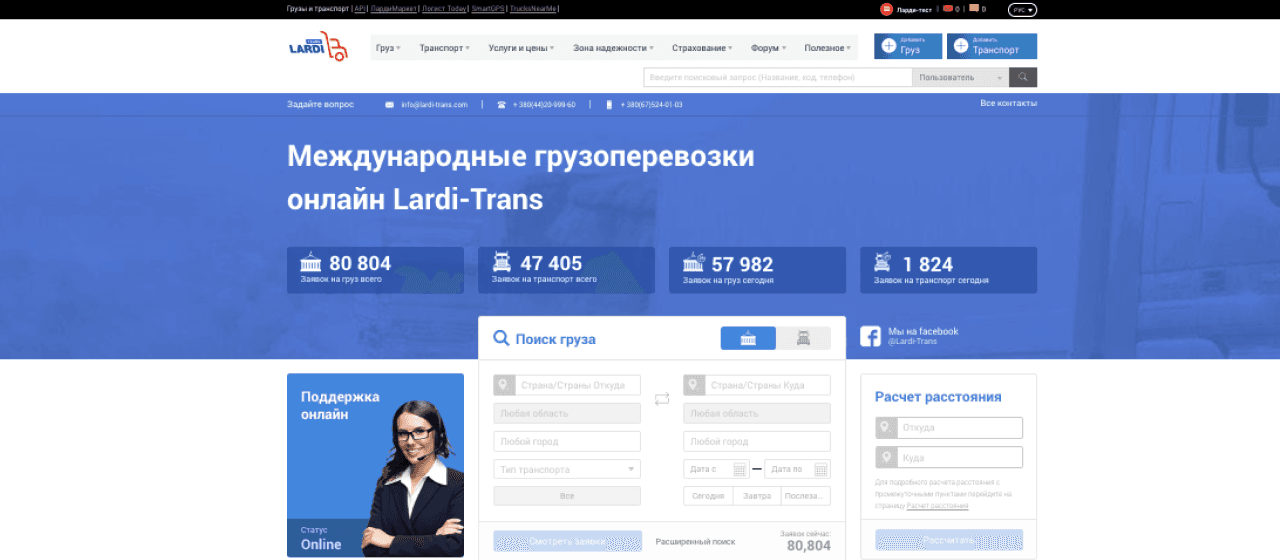This screenshot has height=560, width=1280.
Task: Open the Логист.Today link
Action: 444,9
